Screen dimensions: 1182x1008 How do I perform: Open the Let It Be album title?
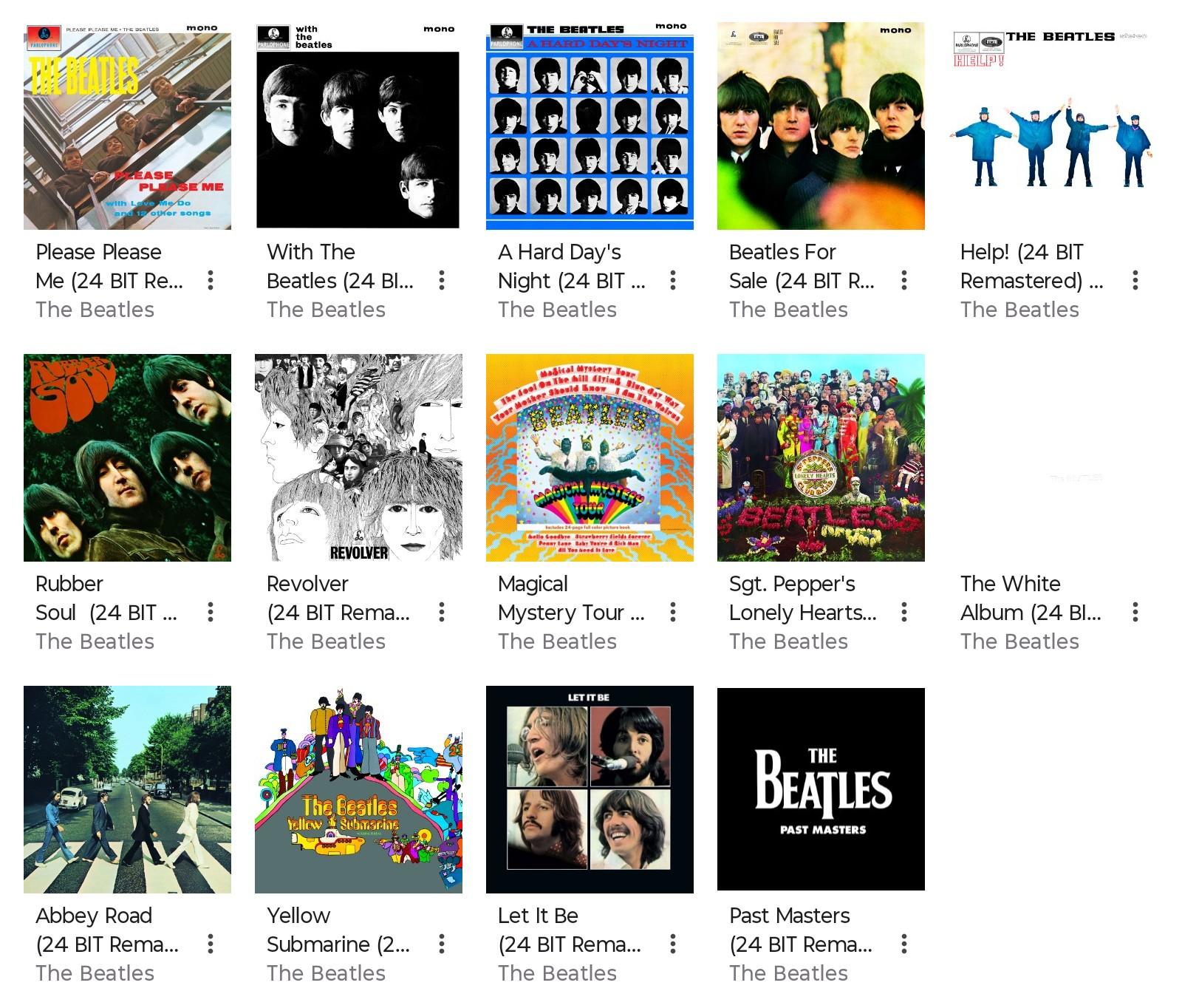point(570,930)
